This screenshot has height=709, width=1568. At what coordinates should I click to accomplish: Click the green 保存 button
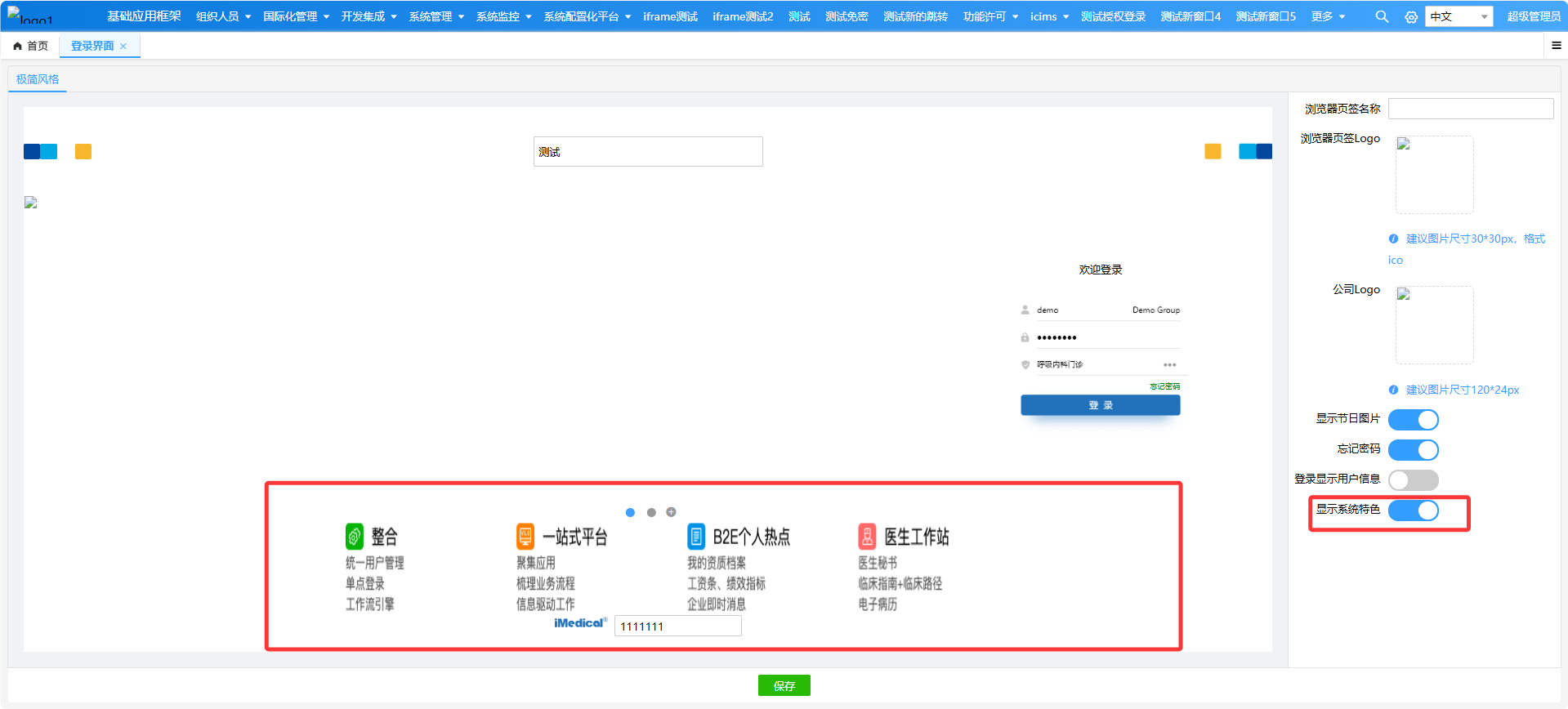point(784,685)
